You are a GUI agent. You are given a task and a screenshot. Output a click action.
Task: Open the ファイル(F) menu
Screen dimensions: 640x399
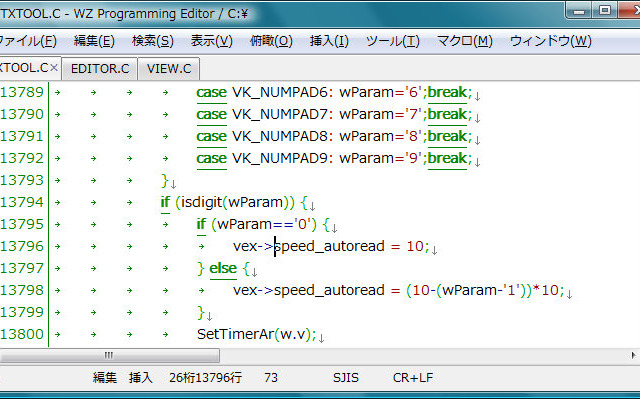click(x=28, y=41)
